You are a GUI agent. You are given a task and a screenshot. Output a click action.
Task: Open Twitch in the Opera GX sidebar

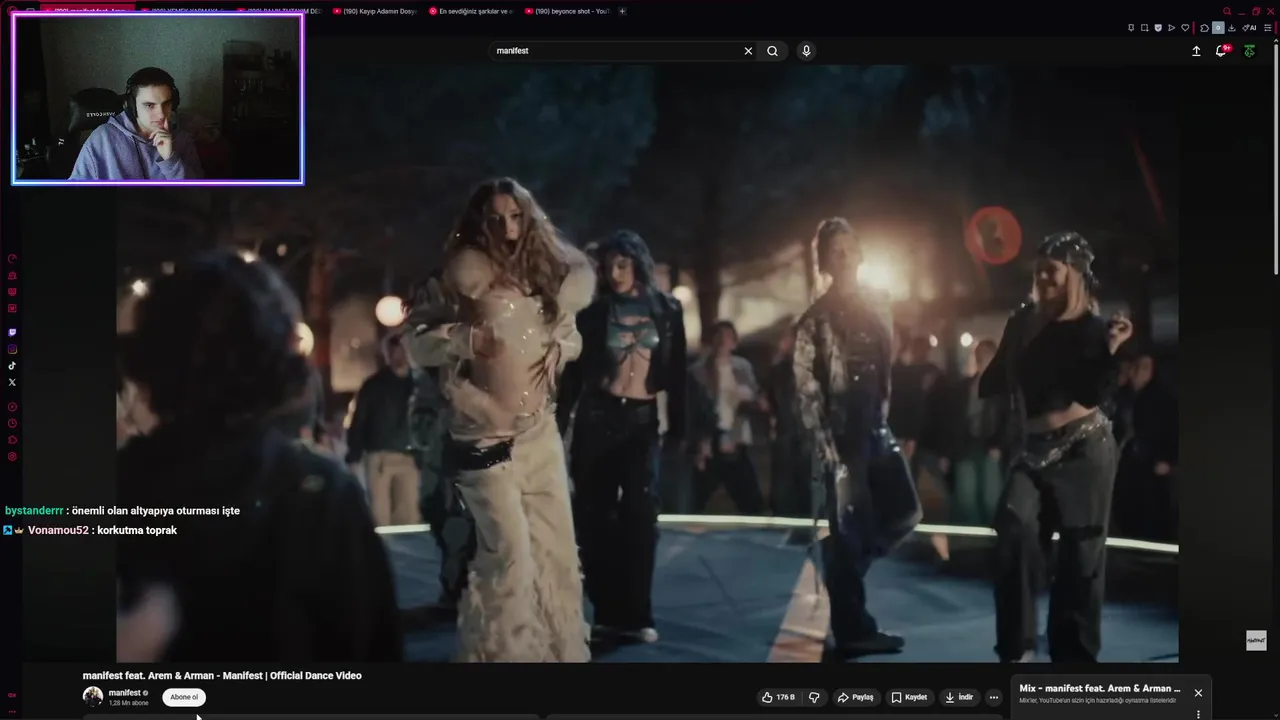coord(12,332)
